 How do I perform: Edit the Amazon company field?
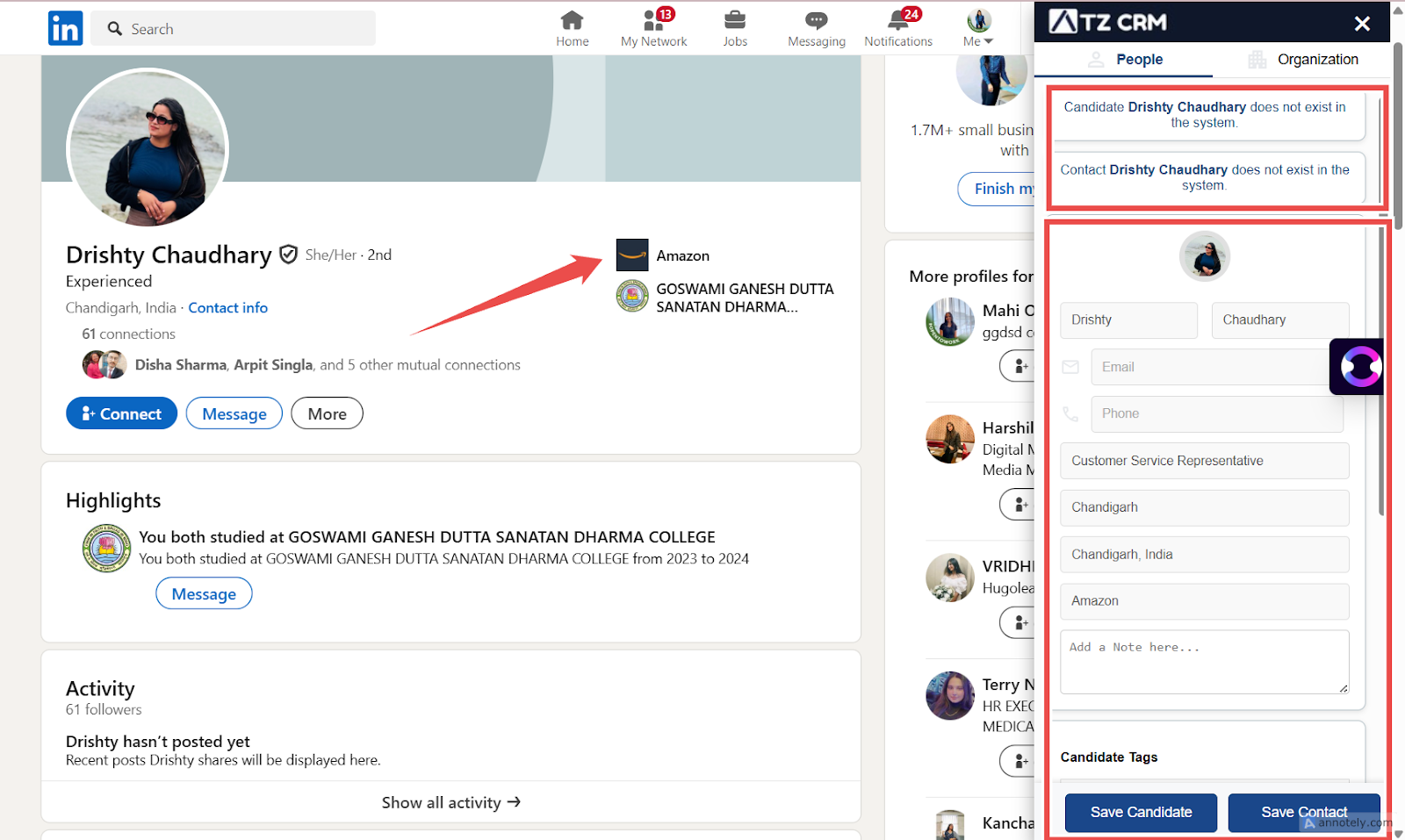pyautogui.click(x=1205, y=601)
